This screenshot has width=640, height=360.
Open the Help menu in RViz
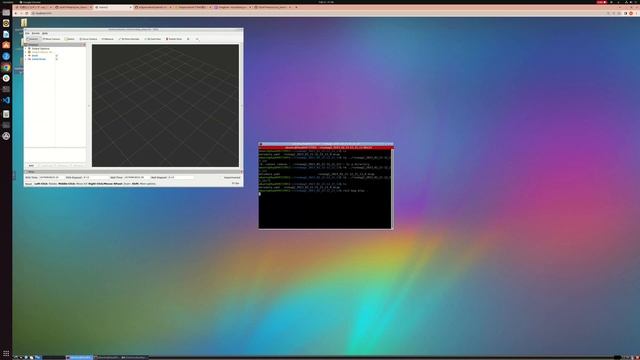pos(45,33)
